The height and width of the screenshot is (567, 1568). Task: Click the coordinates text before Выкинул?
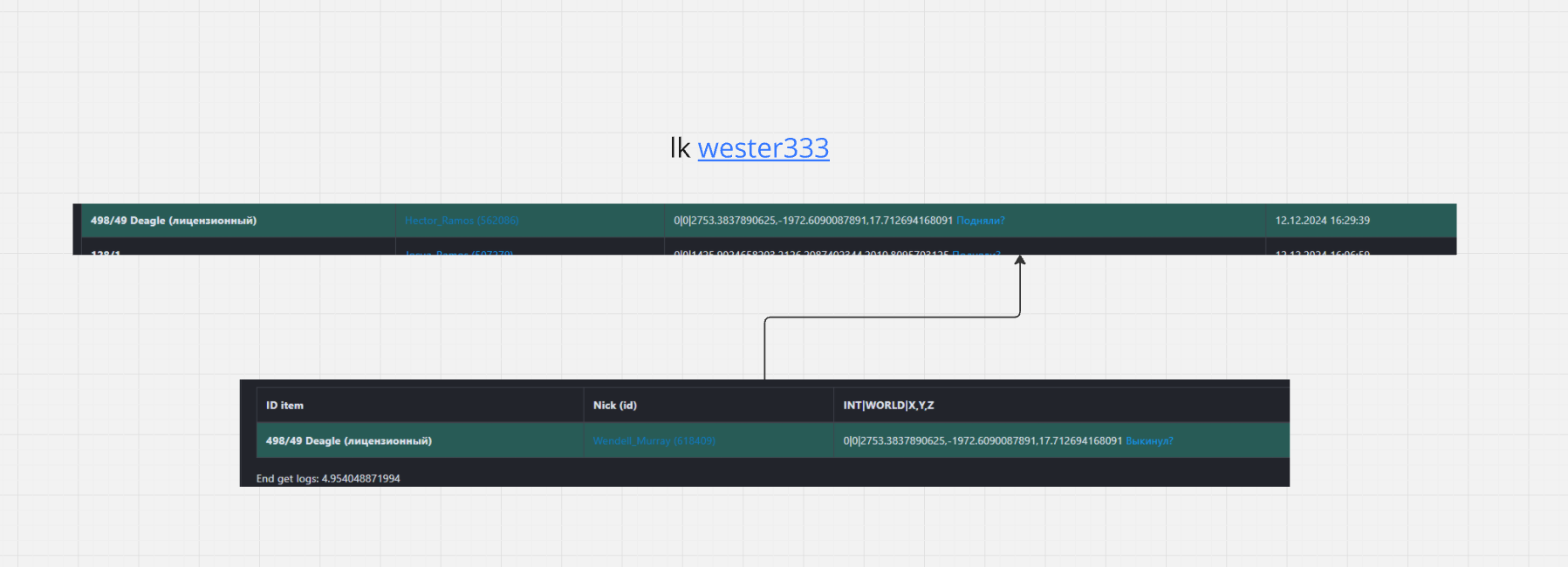(982, 441)
